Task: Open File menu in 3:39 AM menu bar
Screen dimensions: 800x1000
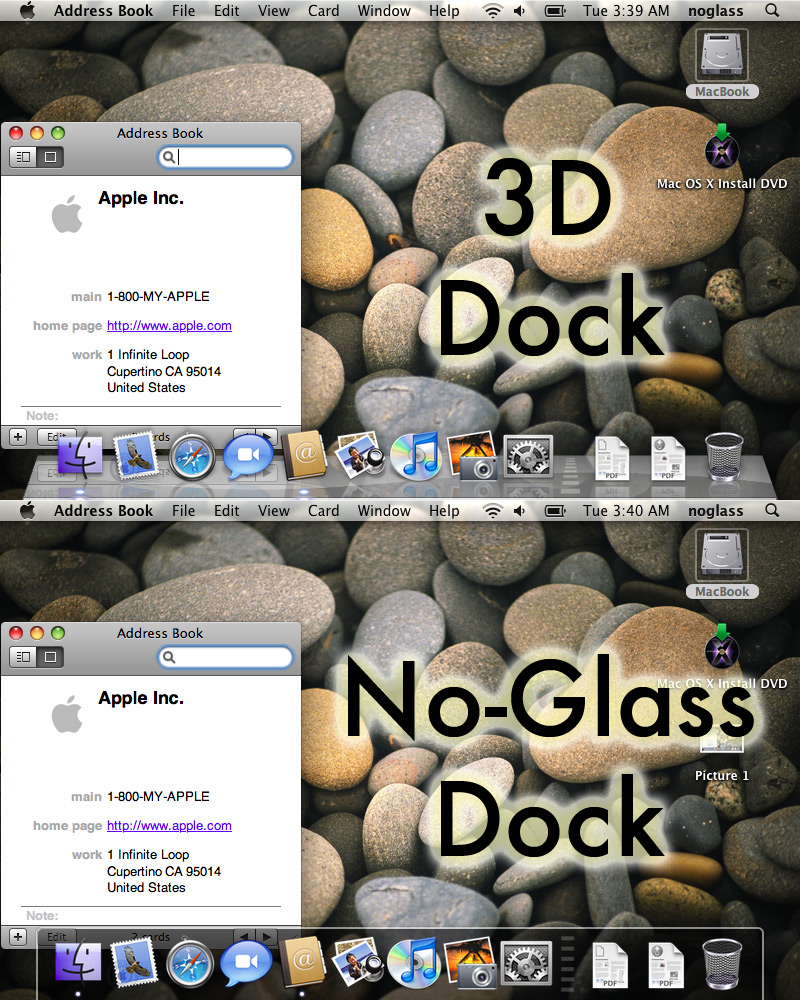Action: click(x=184, y=11)
